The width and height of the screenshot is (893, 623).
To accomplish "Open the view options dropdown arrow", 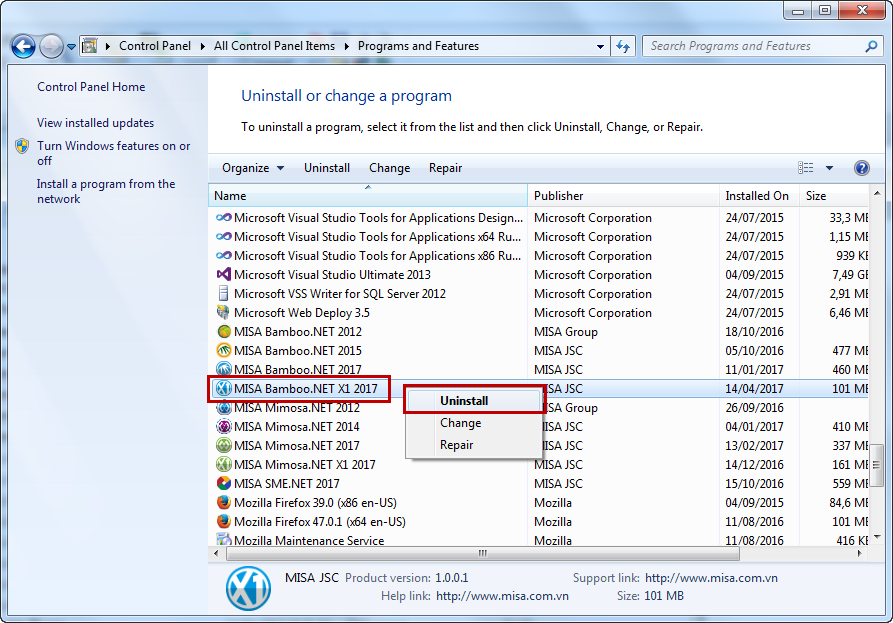I will pyautogui.click(x=829, y=168).
